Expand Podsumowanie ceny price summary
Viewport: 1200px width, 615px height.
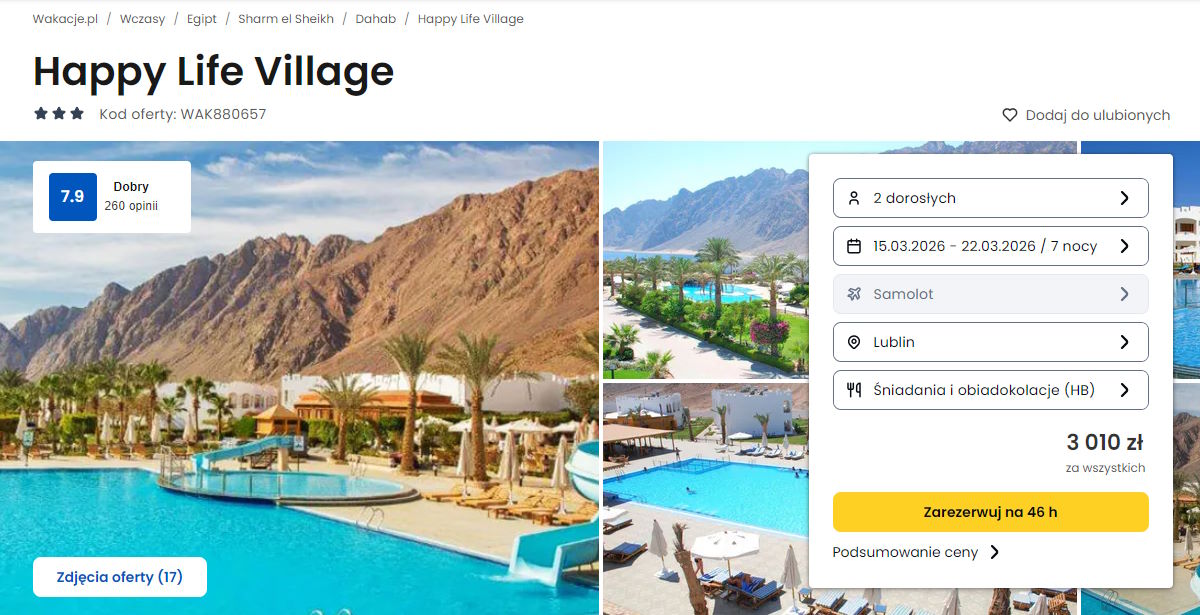[916, 552]
